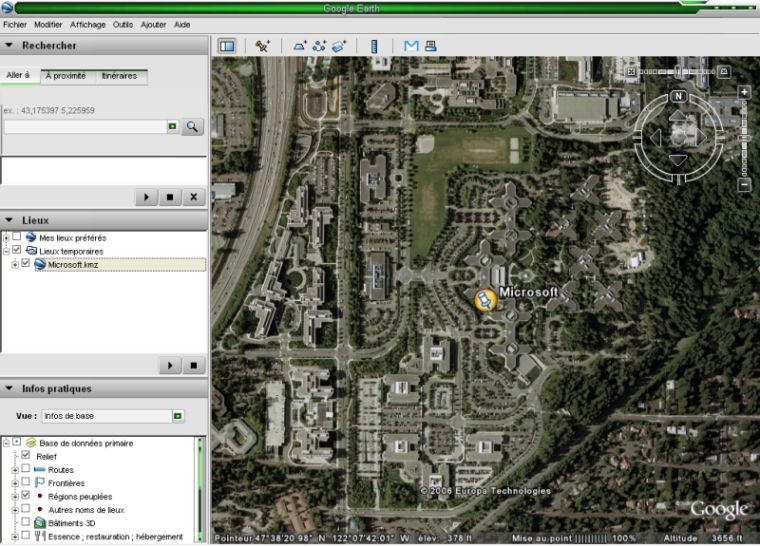
Task: Collapse the Infos pratiques panel triangle
Action: point(8,389)
